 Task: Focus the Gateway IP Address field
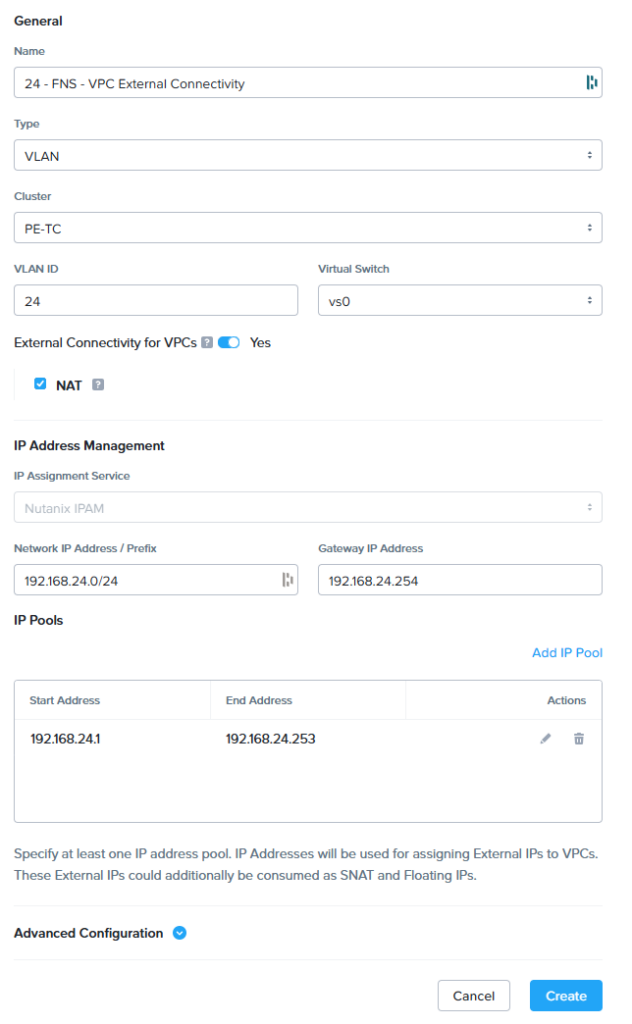pos(460,580)
